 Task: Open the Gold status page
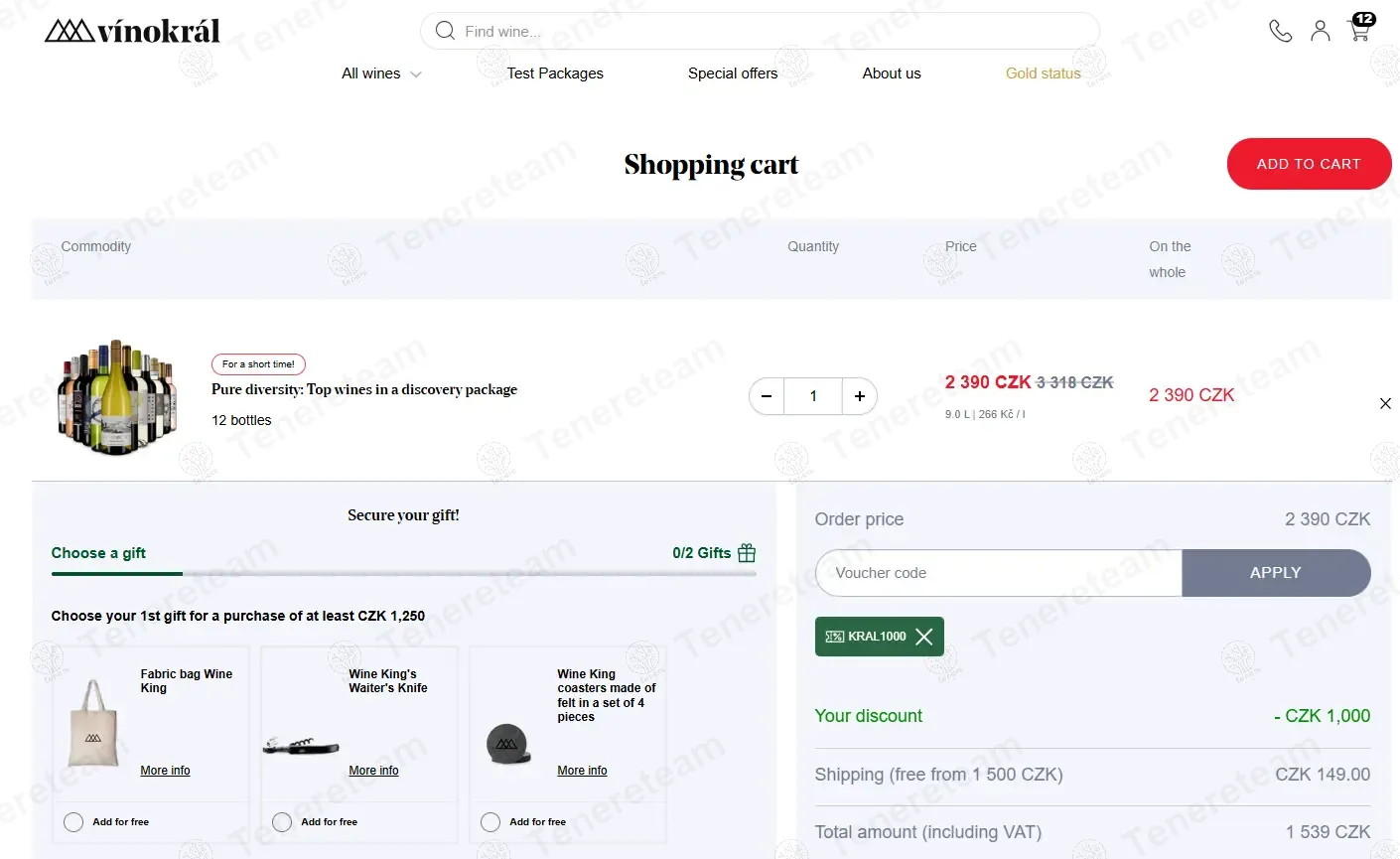1044,73
